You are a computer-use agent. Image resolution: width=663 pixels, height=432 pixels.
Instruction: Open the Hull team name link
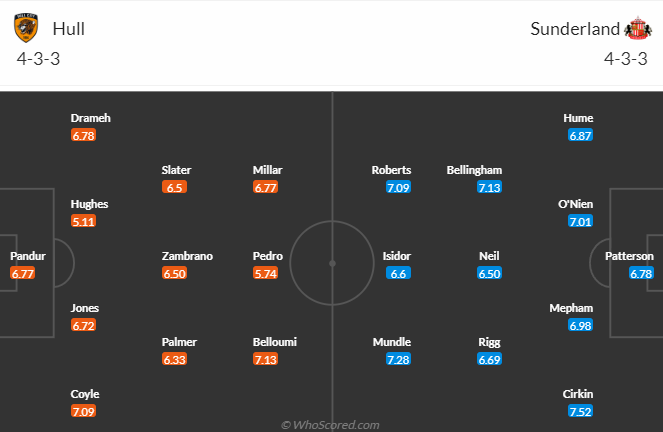tap(68, 29)
